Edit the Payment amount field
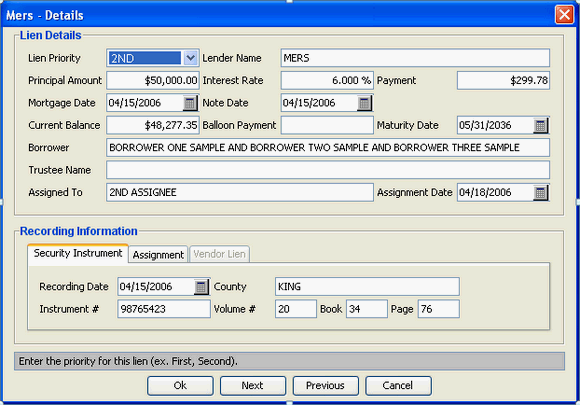This screenshot has height=405, width=580. click(503, 81)
